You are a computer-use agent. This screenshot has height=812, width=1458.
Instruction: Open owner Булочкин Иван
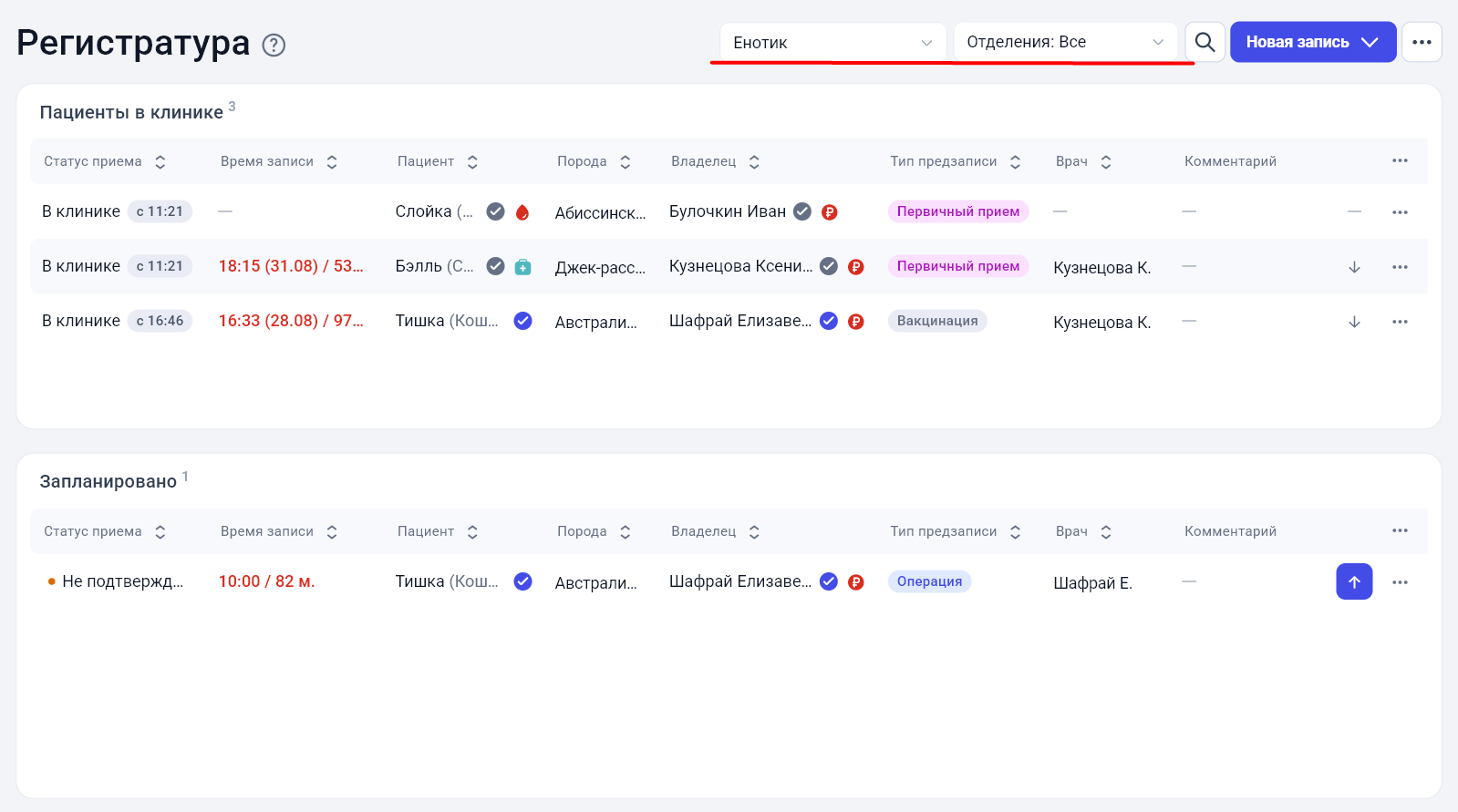click(728, 211)
